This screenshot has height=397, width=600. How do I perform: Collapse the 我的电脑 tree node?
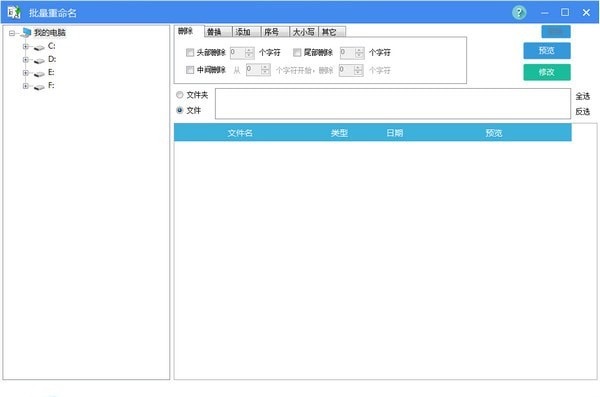pos(12,33)
